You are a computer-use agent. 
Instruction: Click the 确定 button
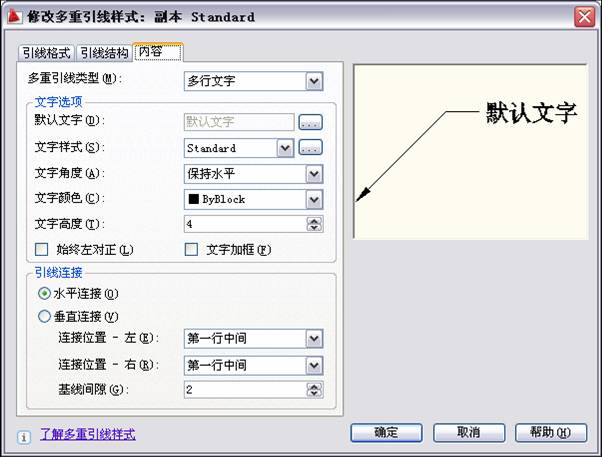(x=386, y=432)
